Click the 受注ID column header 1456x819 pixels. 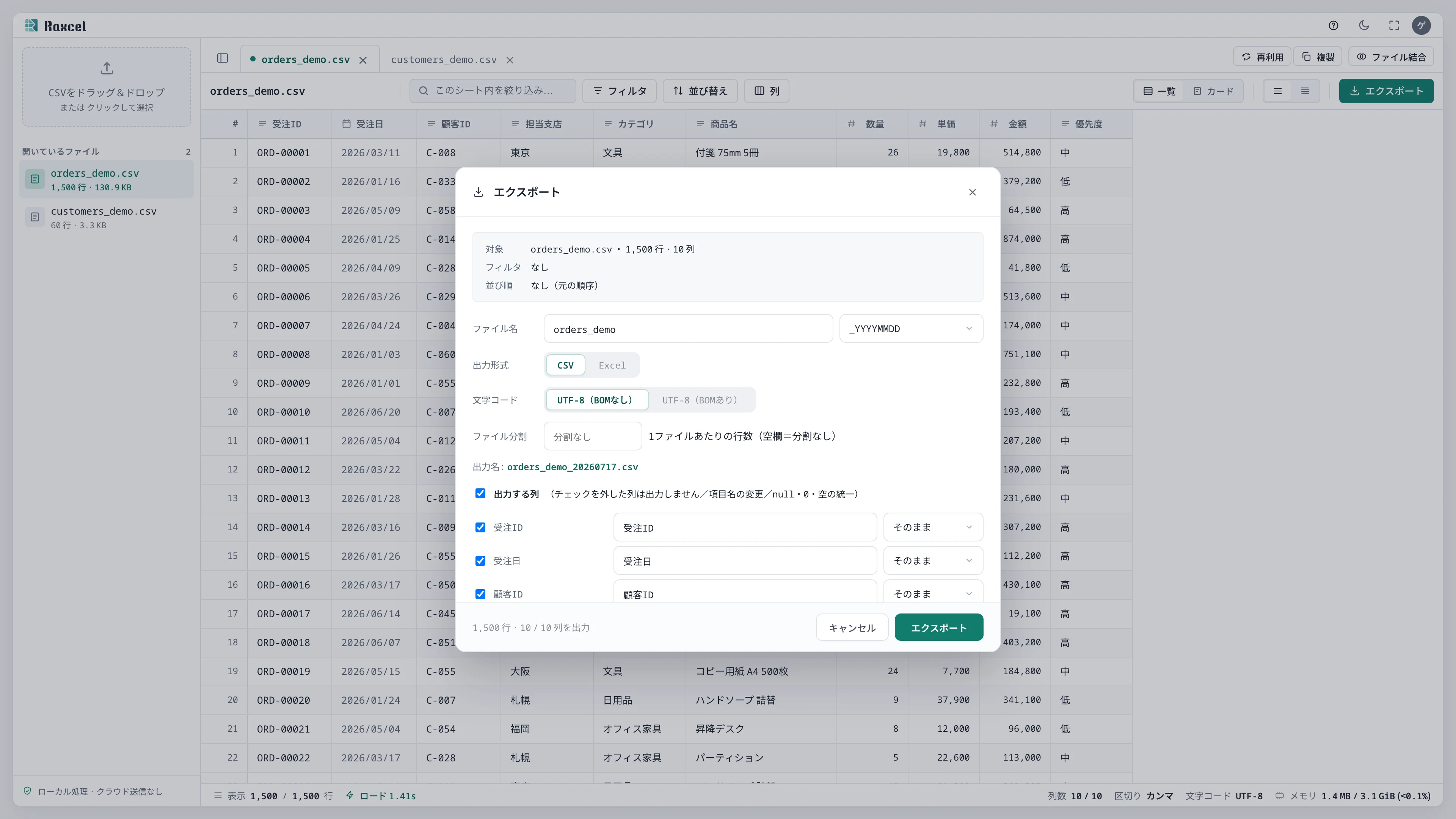coord(289,124)
